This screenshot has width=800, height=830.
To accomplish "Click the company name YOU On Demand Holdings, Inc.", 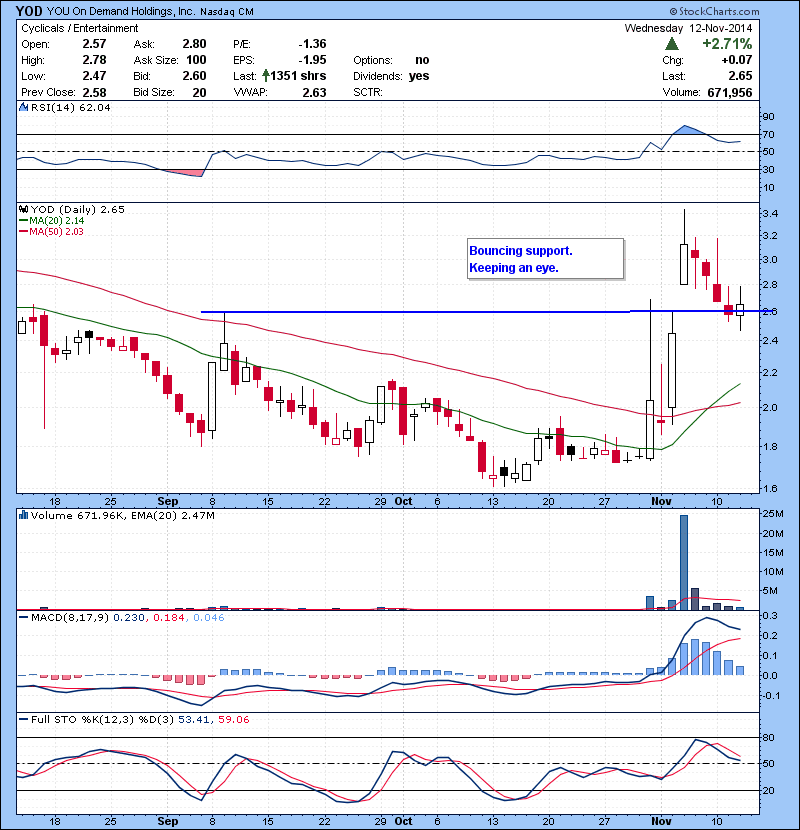I will click(x=121, y=11).
